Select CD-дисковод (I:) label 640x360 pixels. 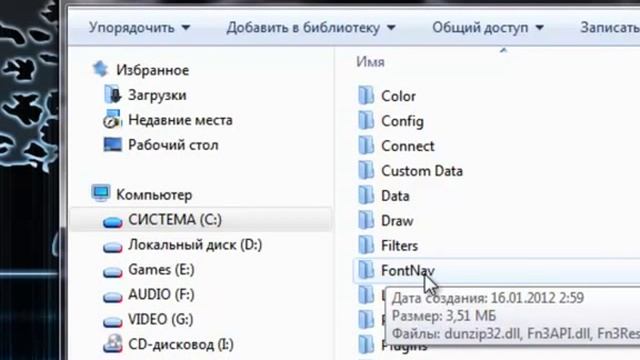click(x=181, y=344)
